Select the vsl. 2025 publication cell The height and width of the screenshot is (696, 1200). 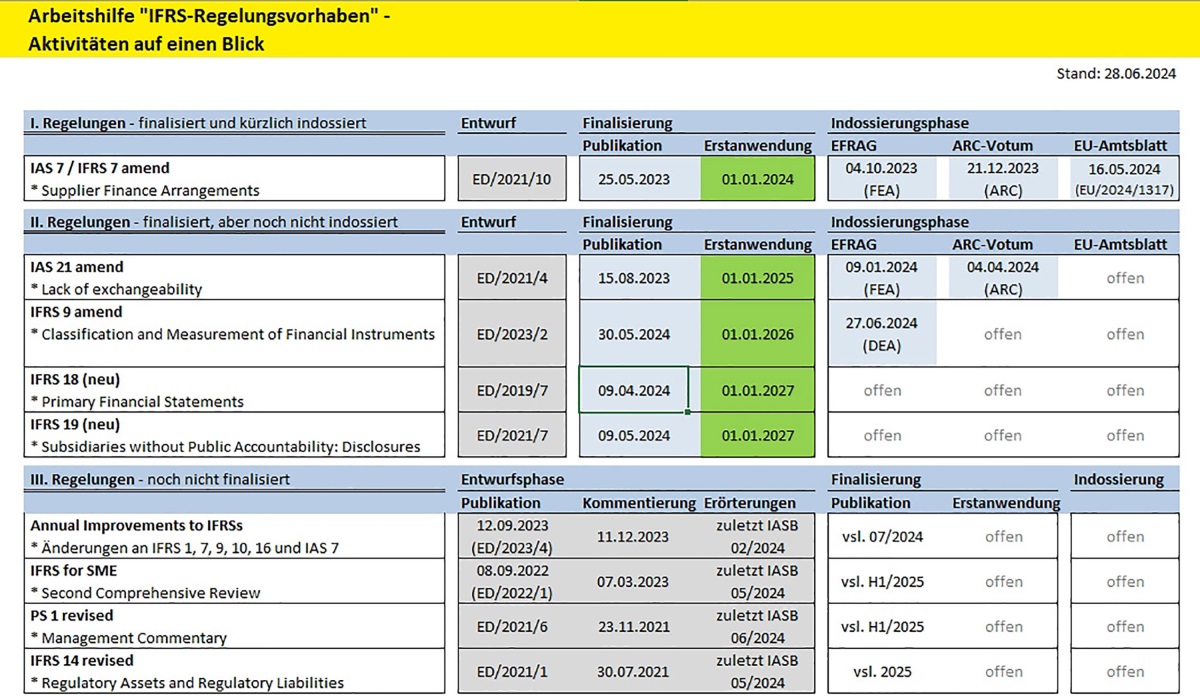[x=882, y=672]
